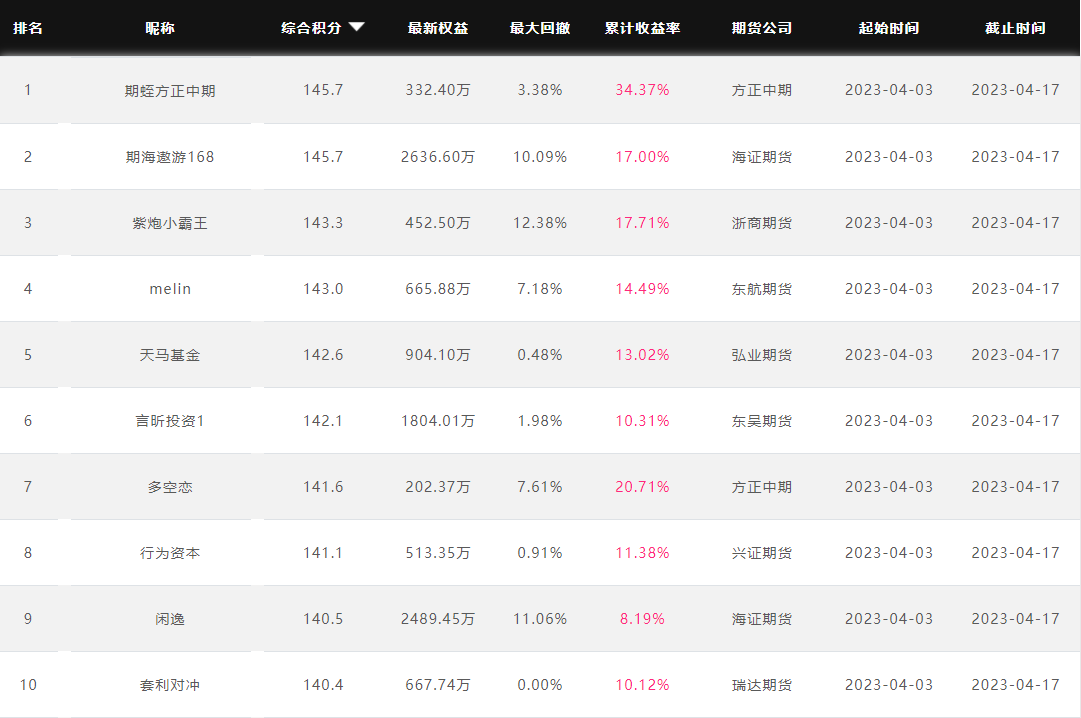Select cumulative return 34.37%

643,90
